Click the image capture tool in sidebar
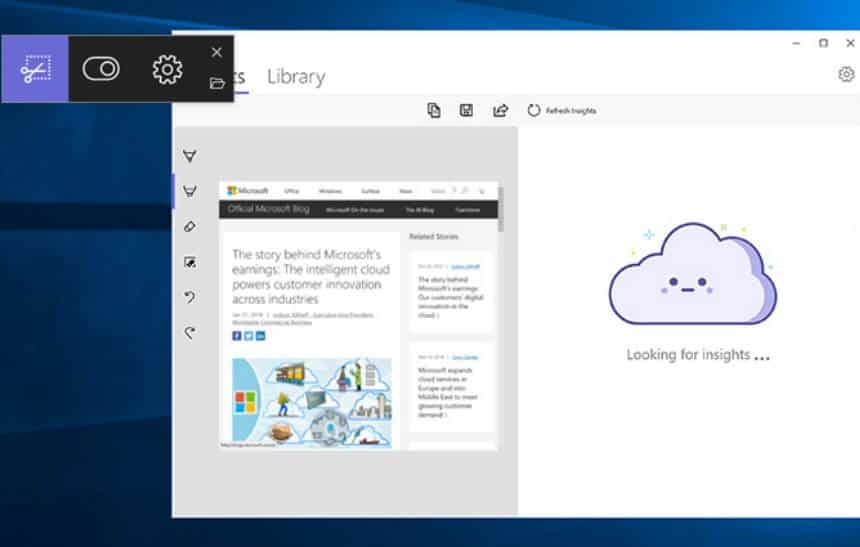The width and height of the screenshot is (860, 547). [190, 262]
